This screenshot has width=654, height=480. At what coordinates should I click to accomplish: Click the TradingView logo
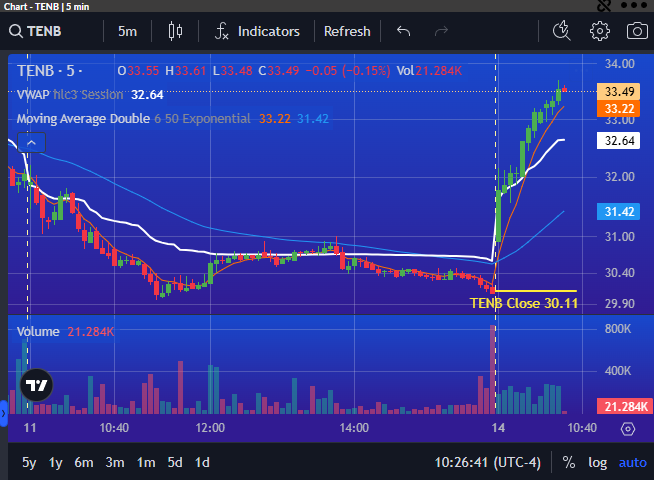[x=37, y=385]
